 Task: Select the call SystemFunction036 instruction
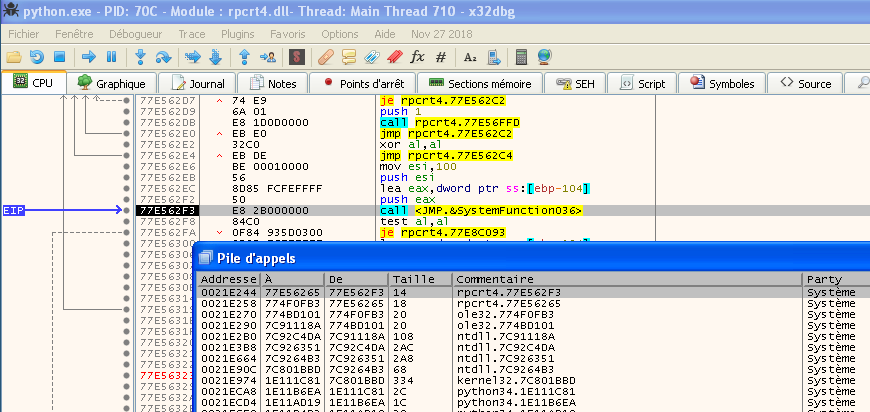(481, 210)
